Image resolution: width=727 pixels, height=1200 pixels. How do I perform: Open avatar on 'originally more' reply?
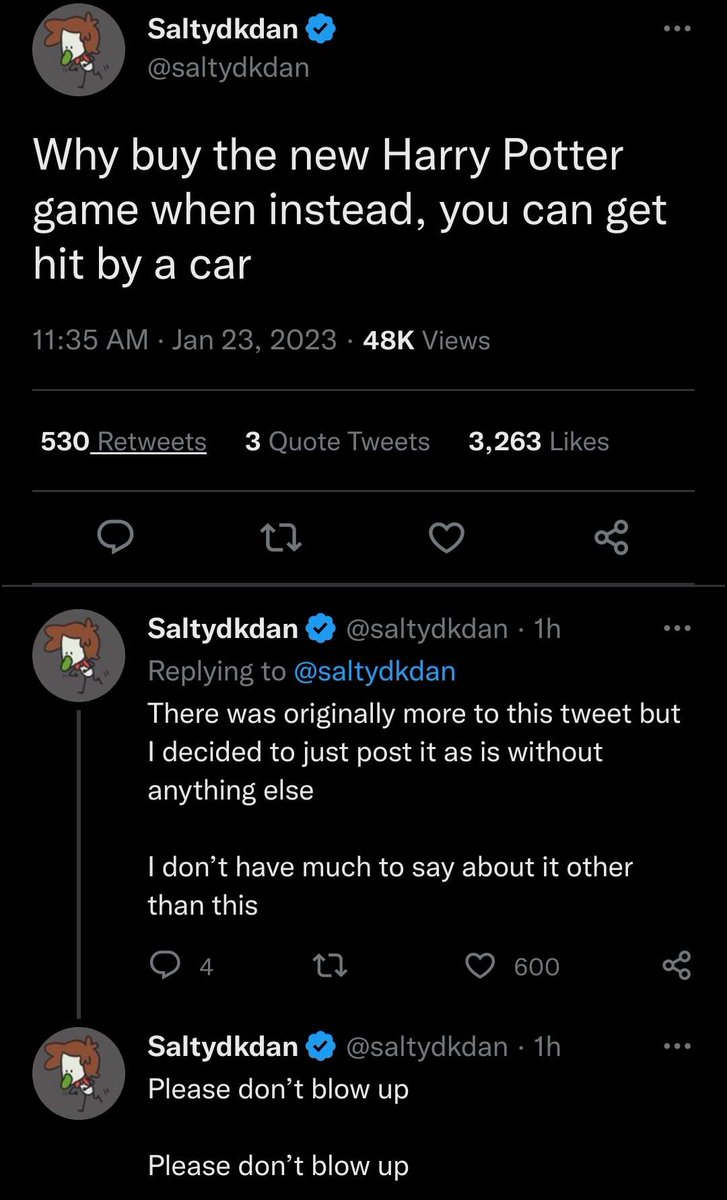pyautogui.click(x=80, y=655)
